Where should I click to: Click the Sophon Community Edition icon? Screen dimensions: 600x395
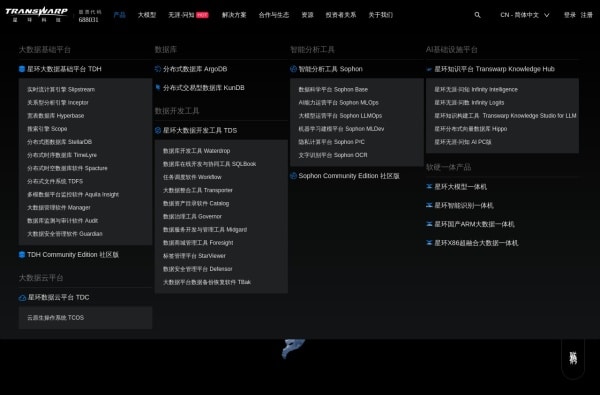(x=293, y=176)
